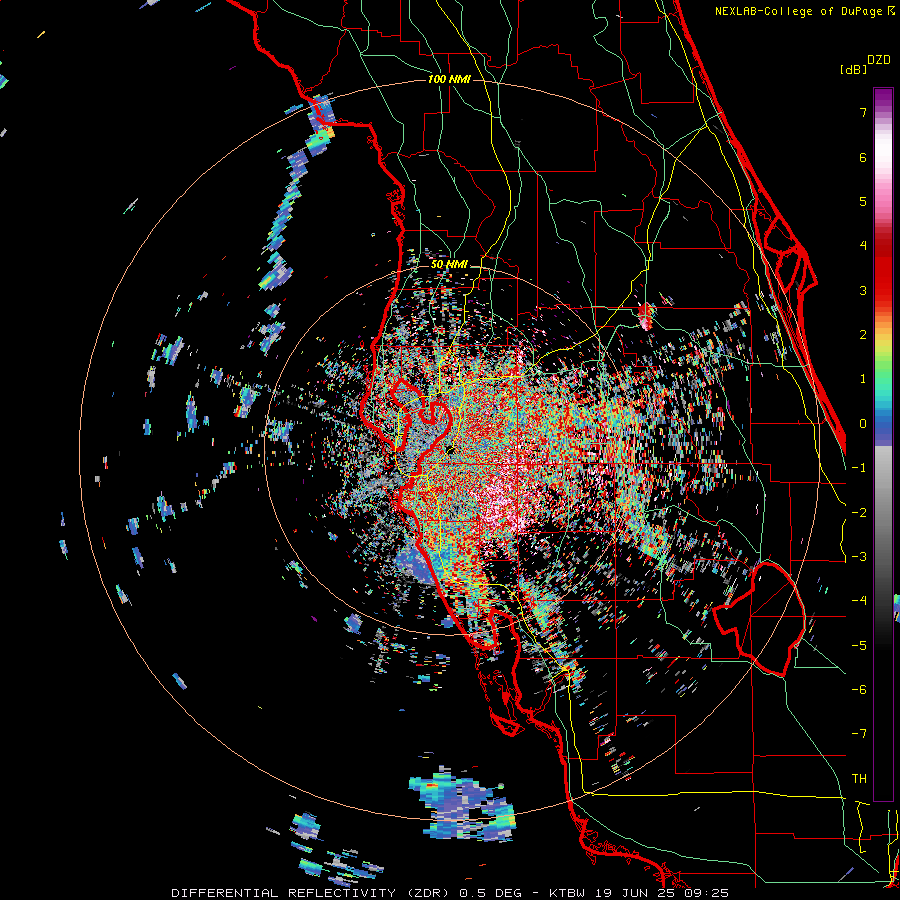Viewport: 900px width, 900px height.
Task: Click the -2 value on the scale
Action: pyautogui.click(x=859, y=513)
